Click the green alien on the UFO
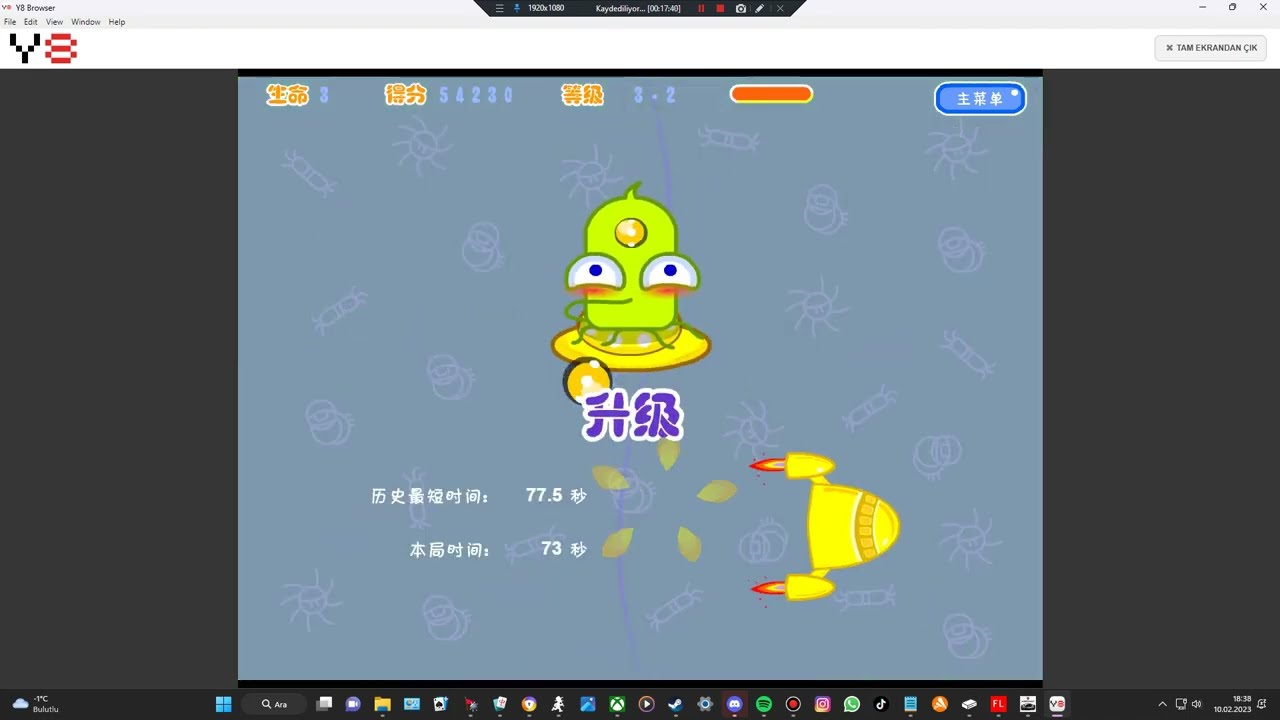Screen dimensions: 1280x720 coord(631,265)
